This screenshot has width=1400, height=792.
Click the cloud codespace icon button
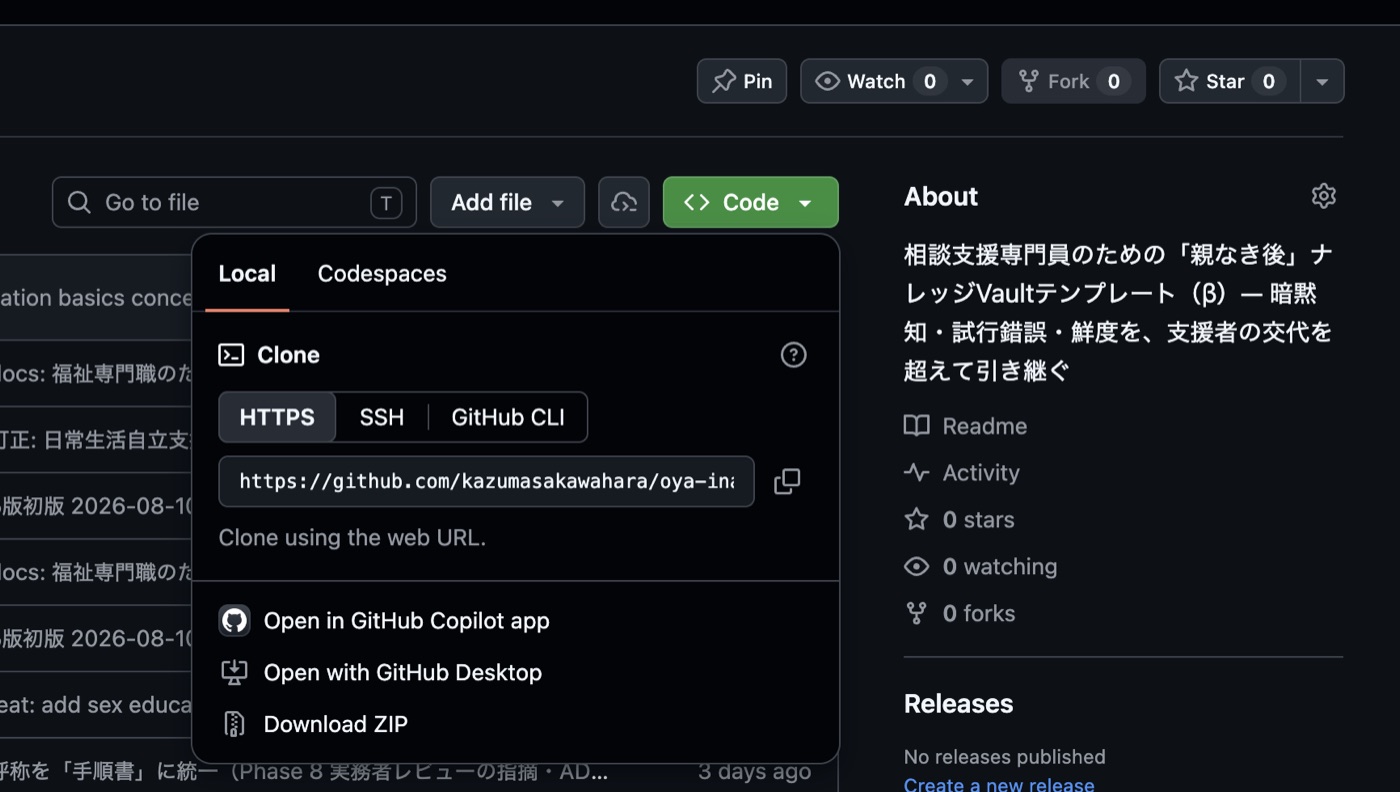coord(624,202)
